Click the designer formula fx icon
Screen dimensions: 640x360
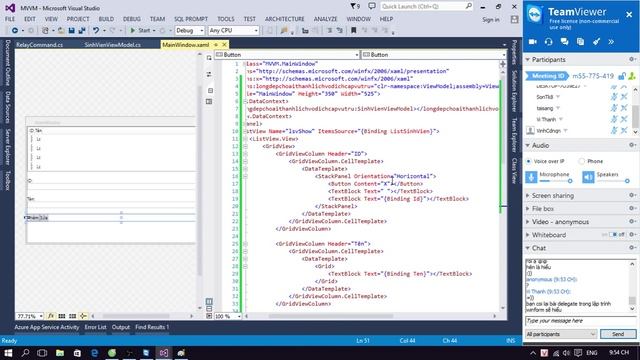[x=51, y=316]
